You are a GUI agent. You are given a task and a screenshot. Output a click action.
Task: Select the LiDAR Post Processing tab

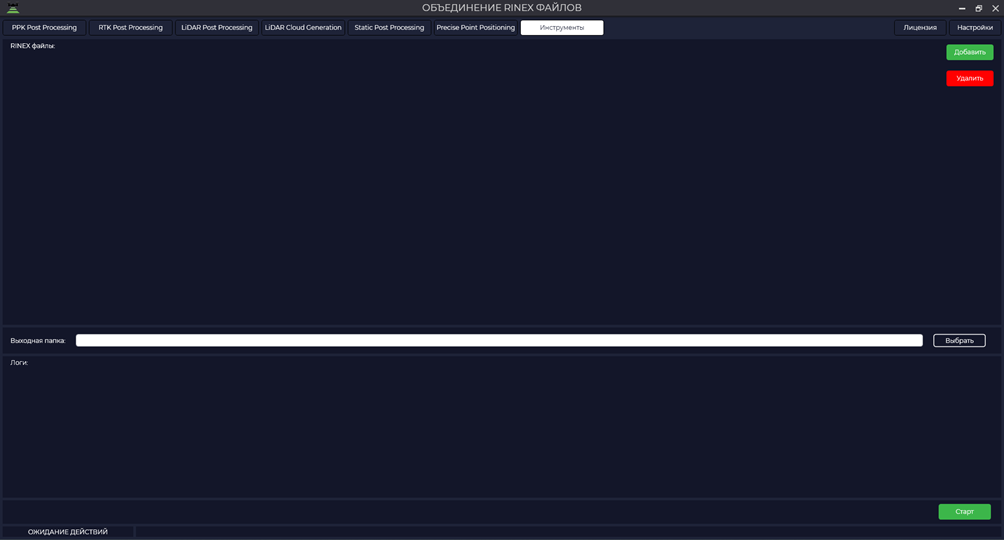(217, 28)
